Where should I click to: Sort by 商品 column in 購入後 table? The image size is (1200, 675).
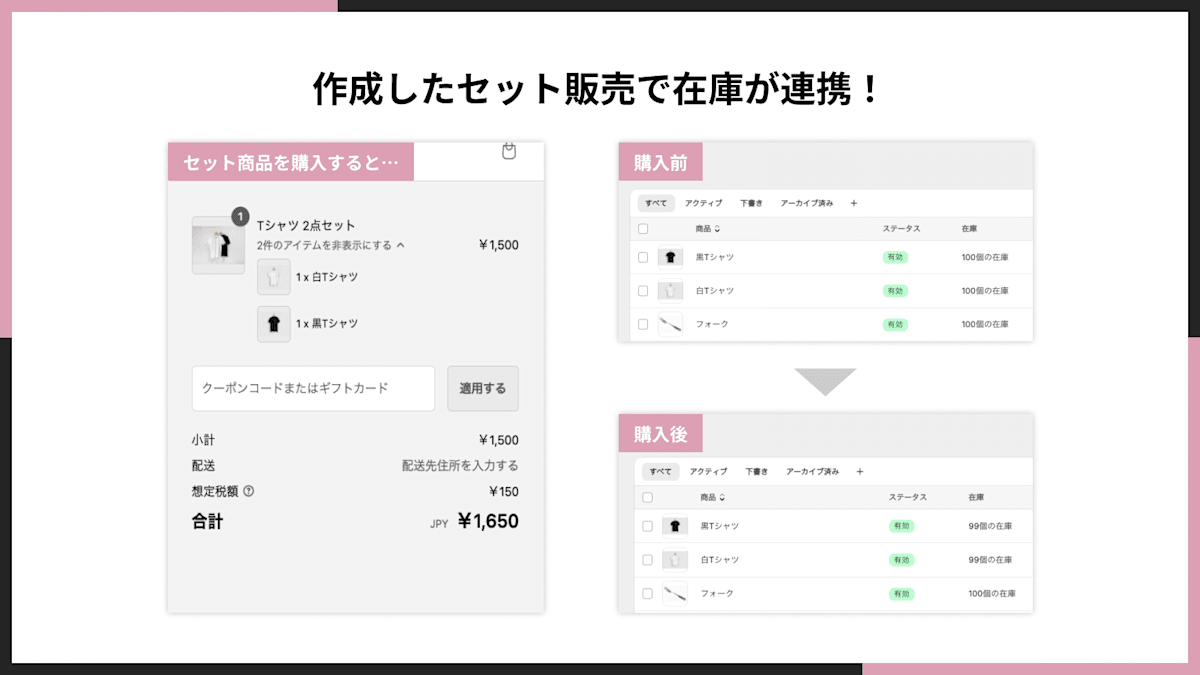[x=712, y=497]
